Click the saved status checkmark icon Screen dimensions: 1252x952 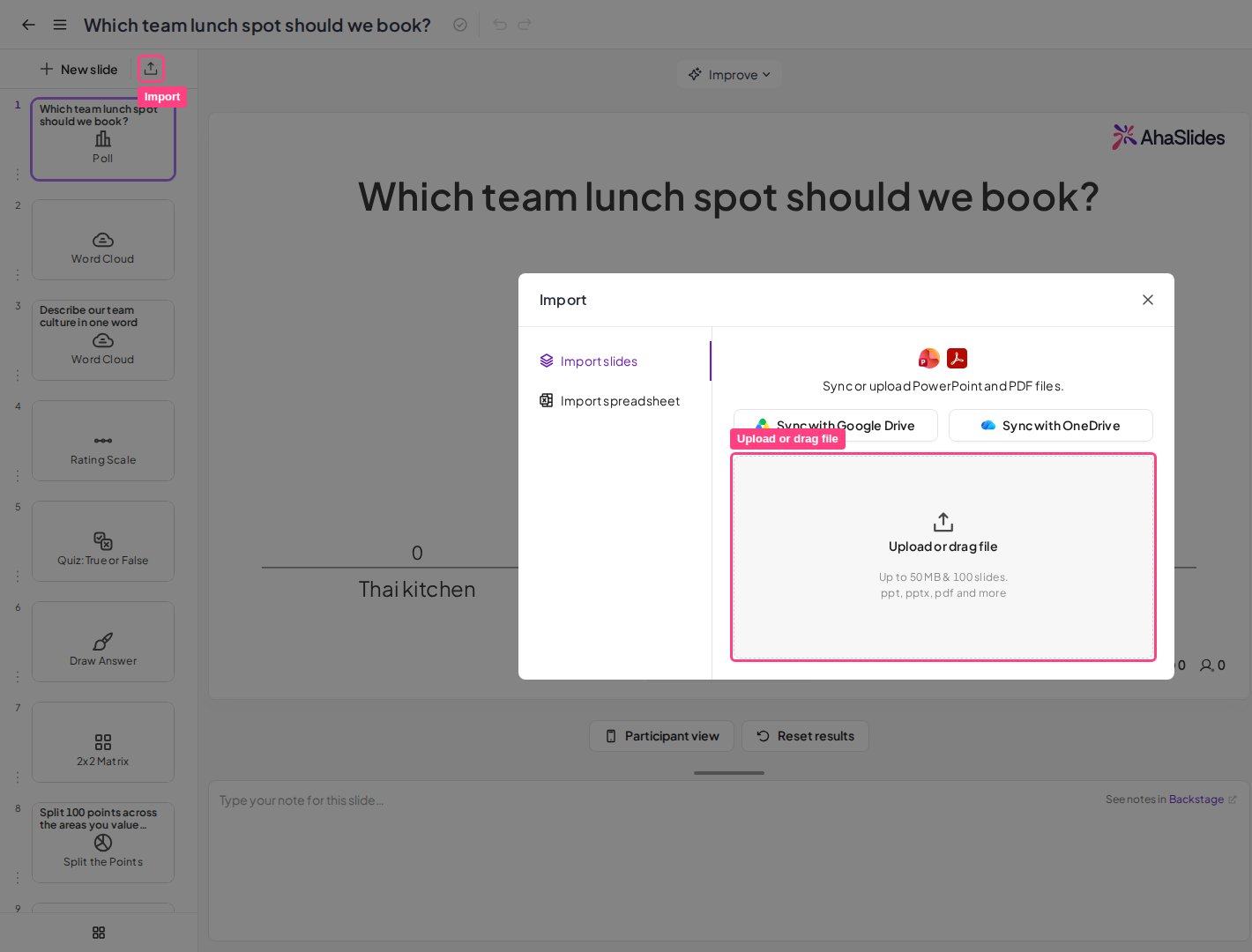point(460,25)
